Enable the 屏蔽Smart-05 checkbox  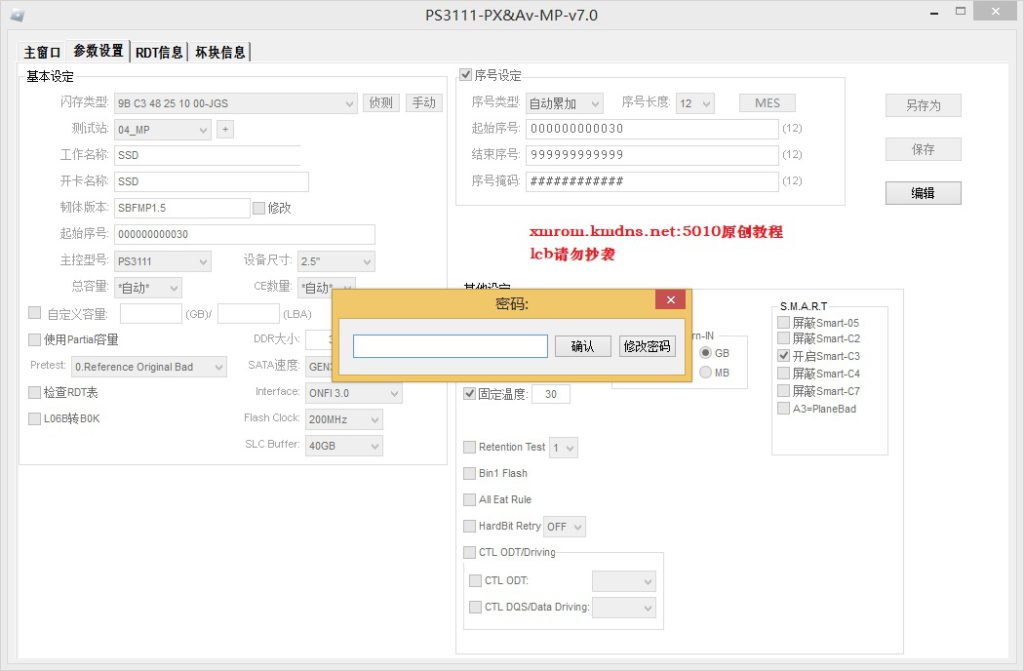784,323
